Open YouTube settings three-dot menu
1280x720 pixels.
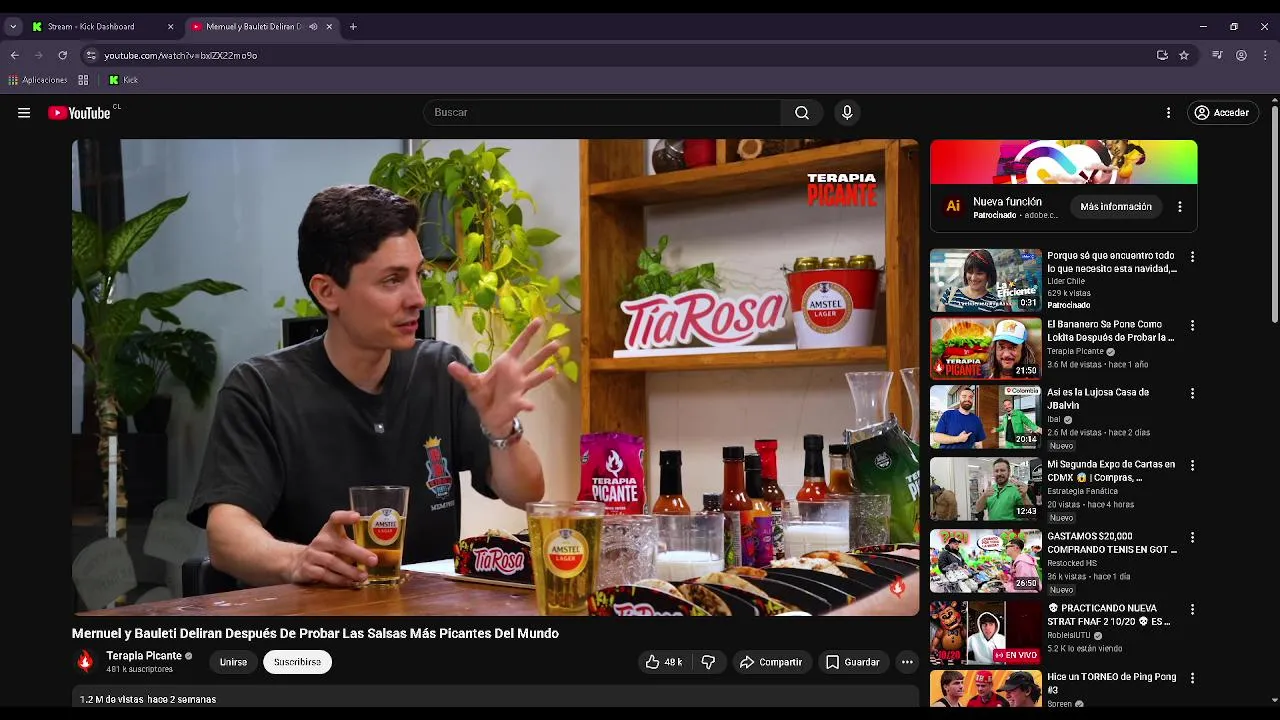(1168, 113)
